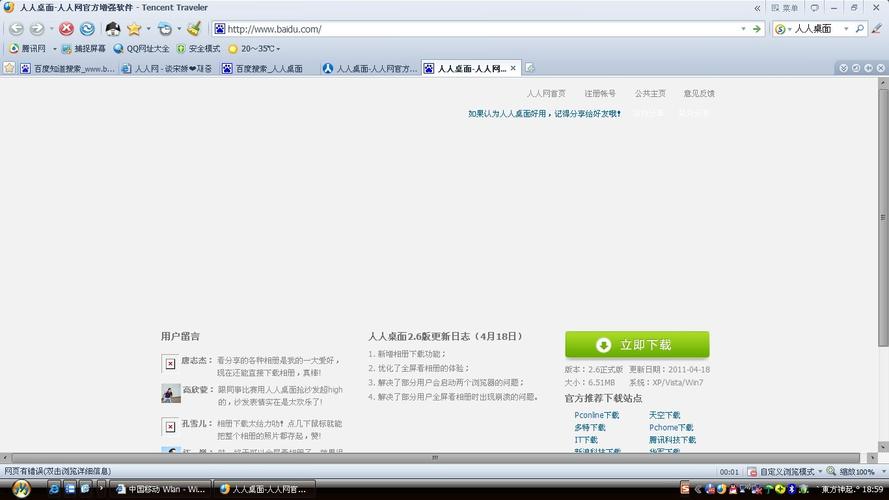Stop page loading with red X icon
The image size is (889, 500).
coord(66,28)
